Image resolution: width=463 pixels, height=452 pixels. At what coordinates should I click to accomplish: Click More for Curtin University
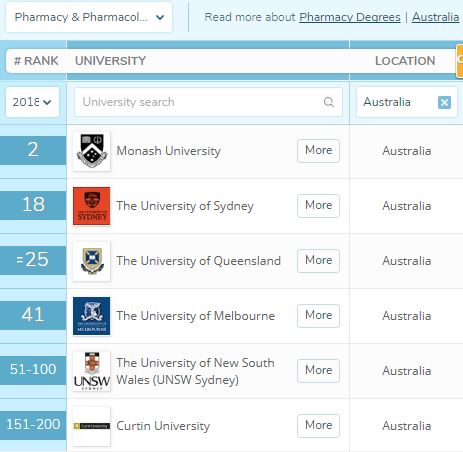click(318, 426)
